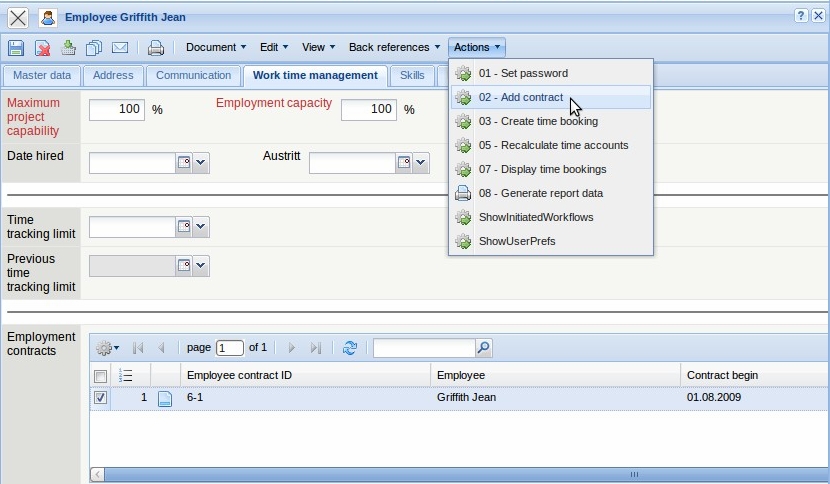Select '02 - Add contract' from Actions menu
Image resolution: width=830 pixels, height=484 pixels.
point(520,97)
